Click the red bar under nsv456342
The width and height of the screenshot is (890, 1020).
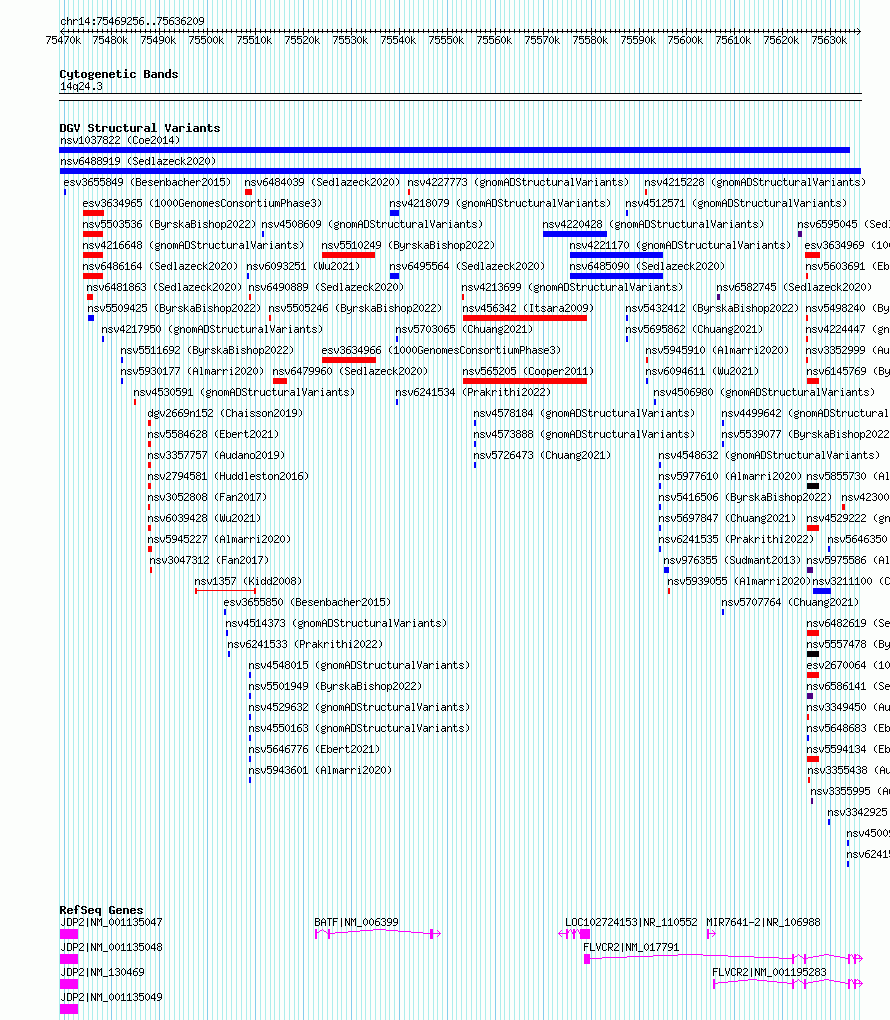pos(525,318)
